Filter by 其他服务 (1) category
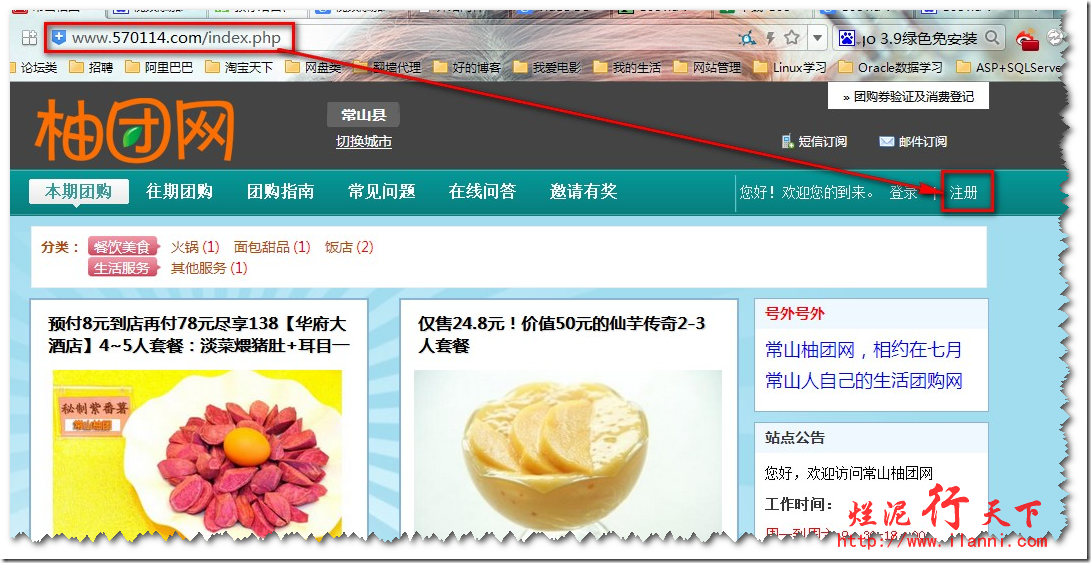 click(x=209, y=268)
